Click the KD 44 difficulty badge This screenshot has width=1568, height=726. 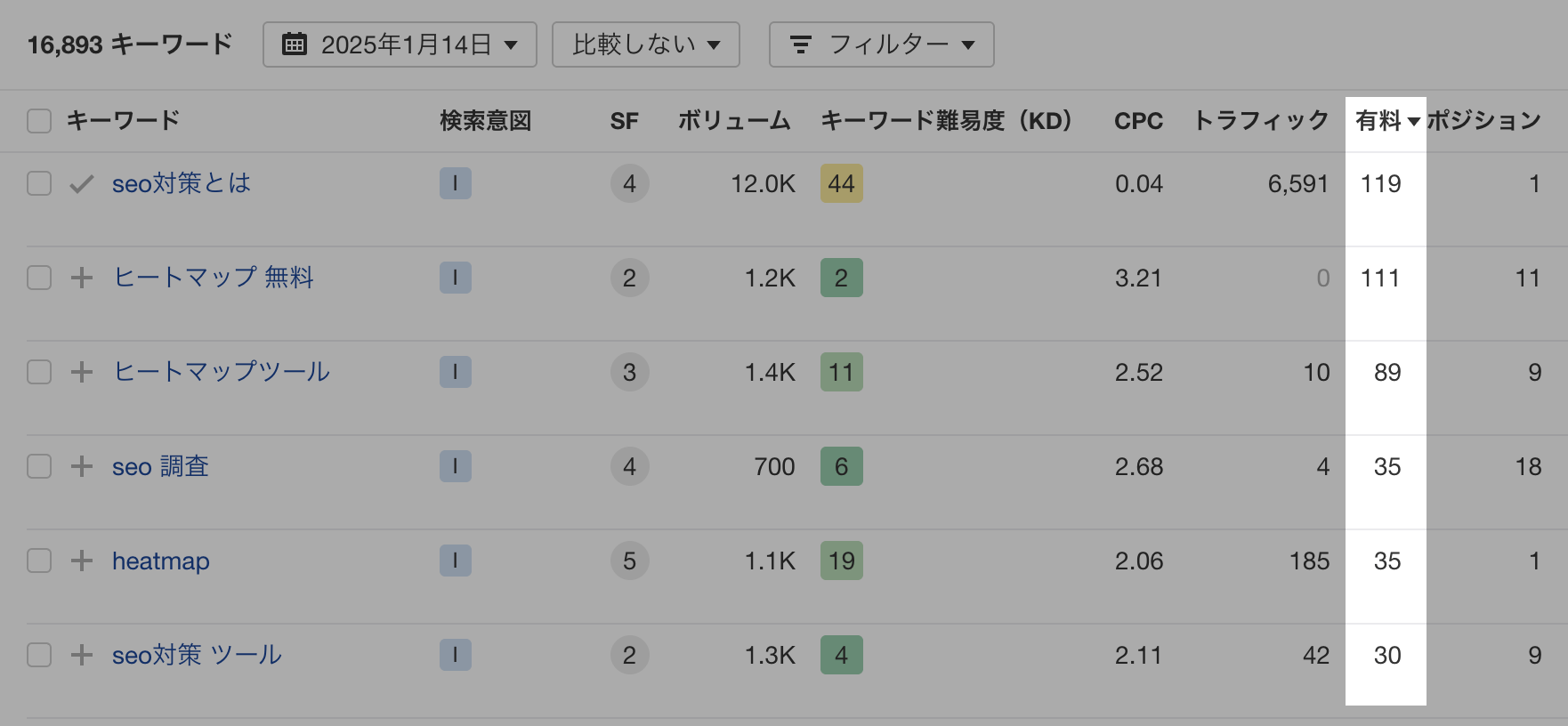[x=841, y=184]
